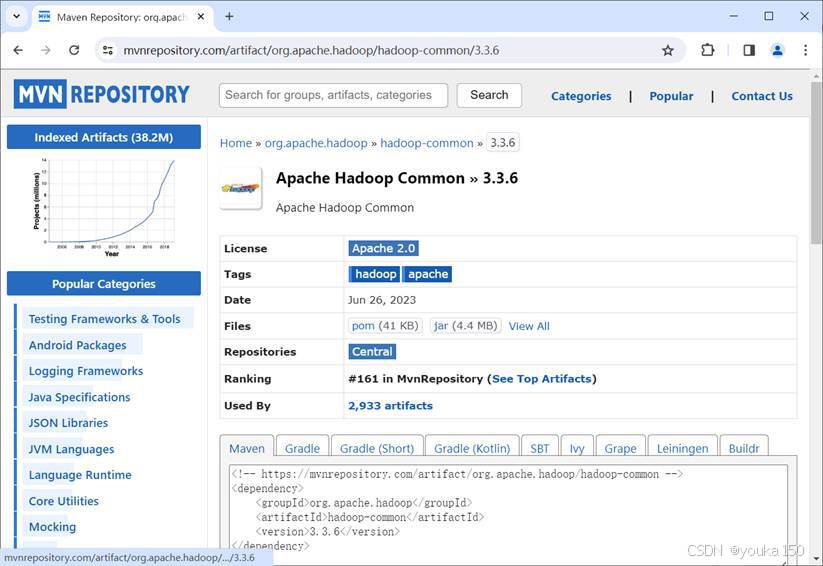Image resolution: width=823 pixels, height=566 pixels.
Task: Switch to the Ivy tab
Action: click(x=577, y=448)
